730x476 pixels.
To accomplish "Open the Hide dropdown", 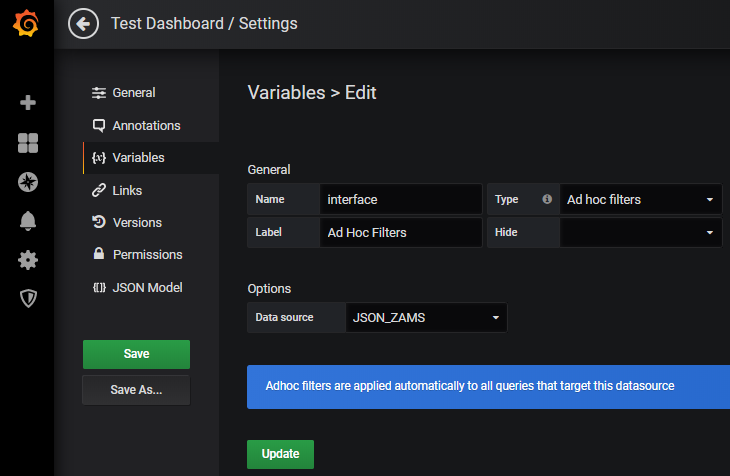I will (x=640, y=232).
